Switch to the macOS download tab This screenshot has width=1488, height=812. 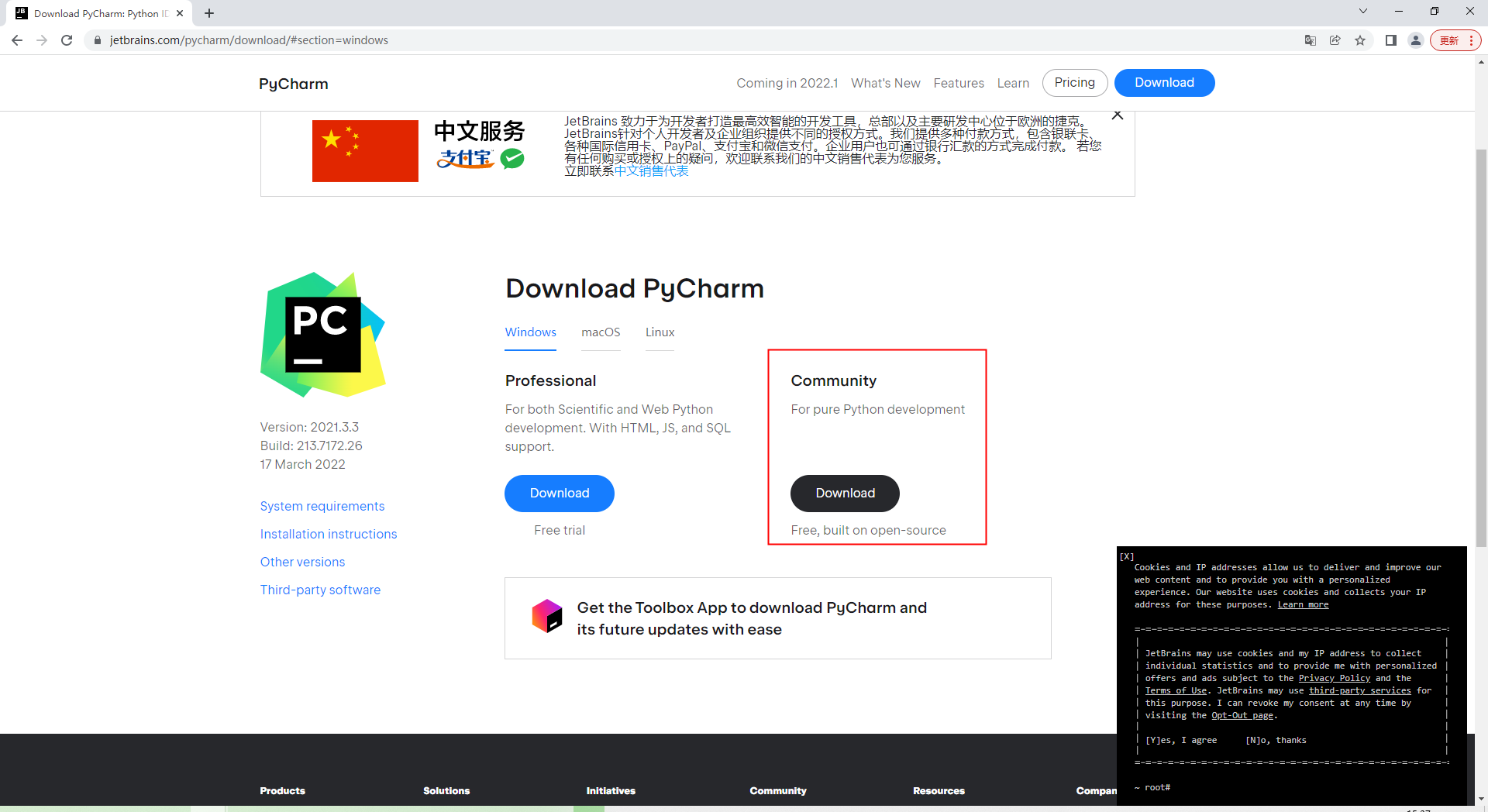pos(601,332)
